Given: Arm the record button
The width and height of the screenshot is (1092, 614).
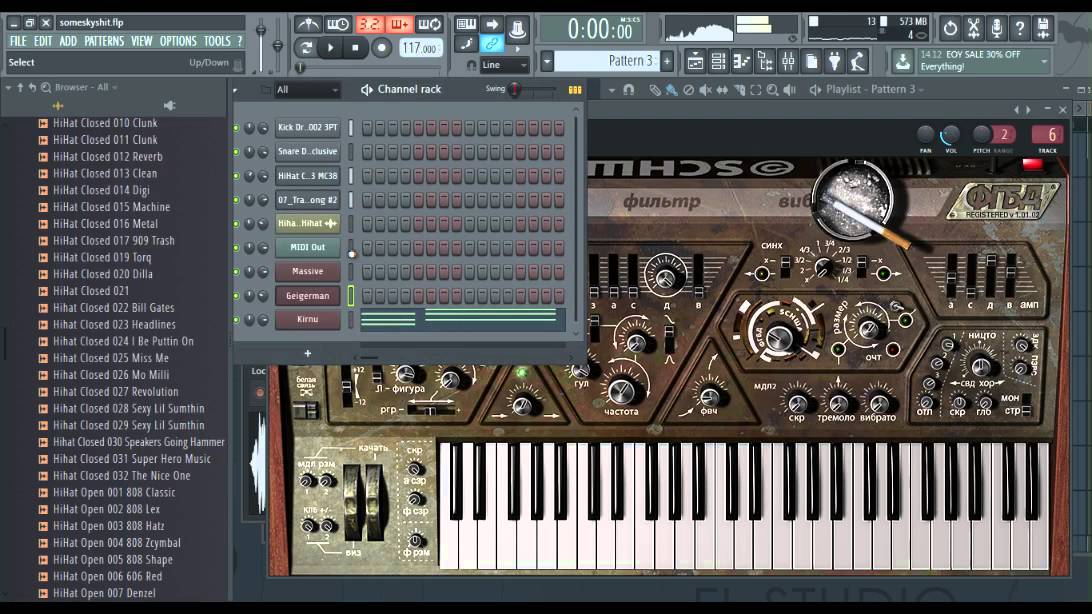Looking at the screenshot, I should point(381,48).
